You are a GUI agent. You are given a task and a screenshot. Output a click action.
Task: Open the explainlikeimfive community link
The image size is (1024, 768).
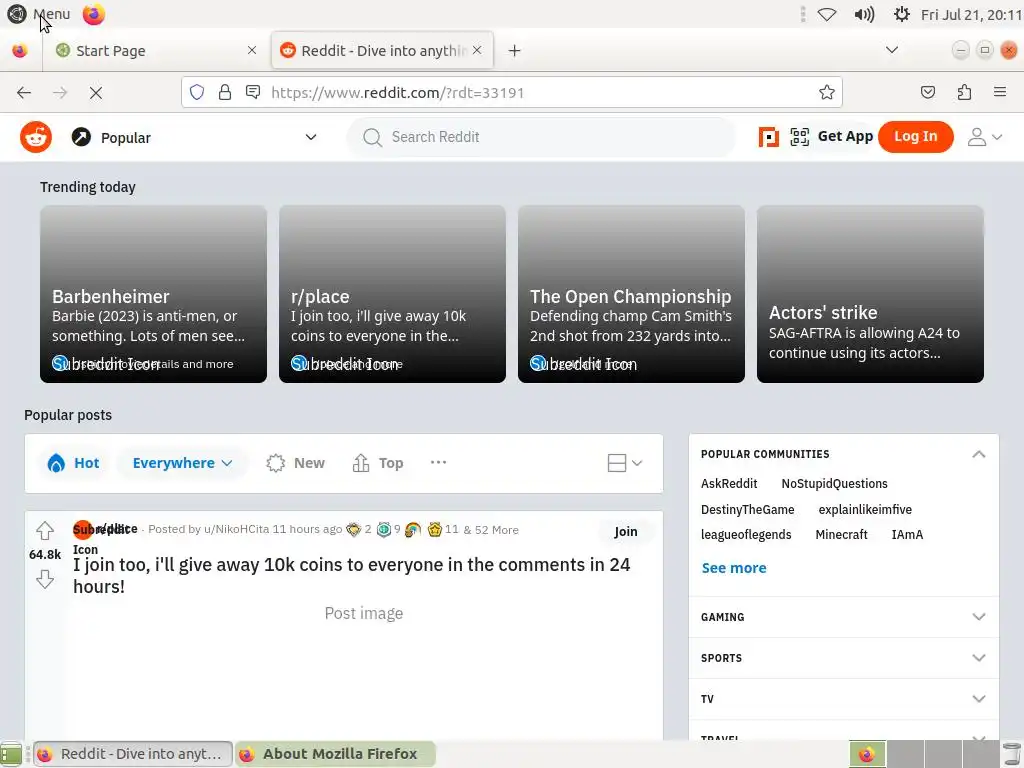865,509
